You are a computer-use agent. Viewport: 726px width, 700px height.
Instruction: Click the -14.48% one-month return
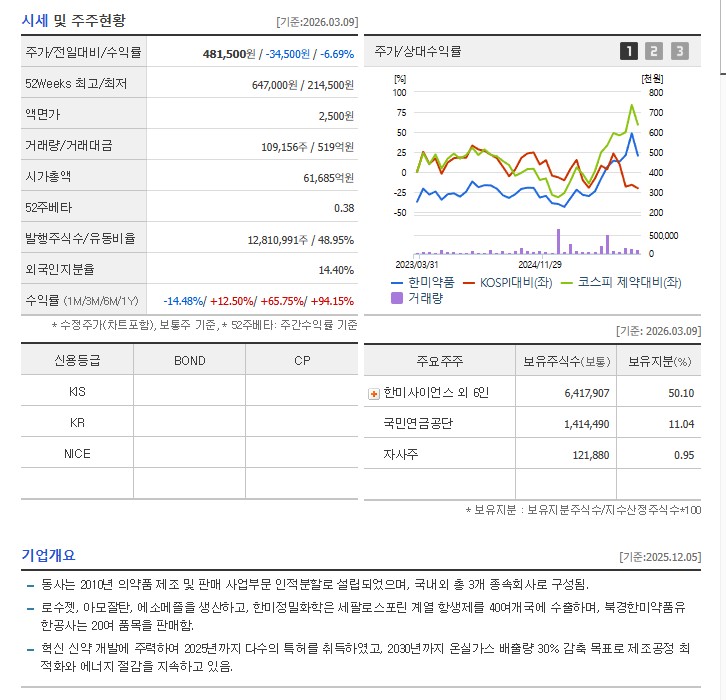click(183, 301)
